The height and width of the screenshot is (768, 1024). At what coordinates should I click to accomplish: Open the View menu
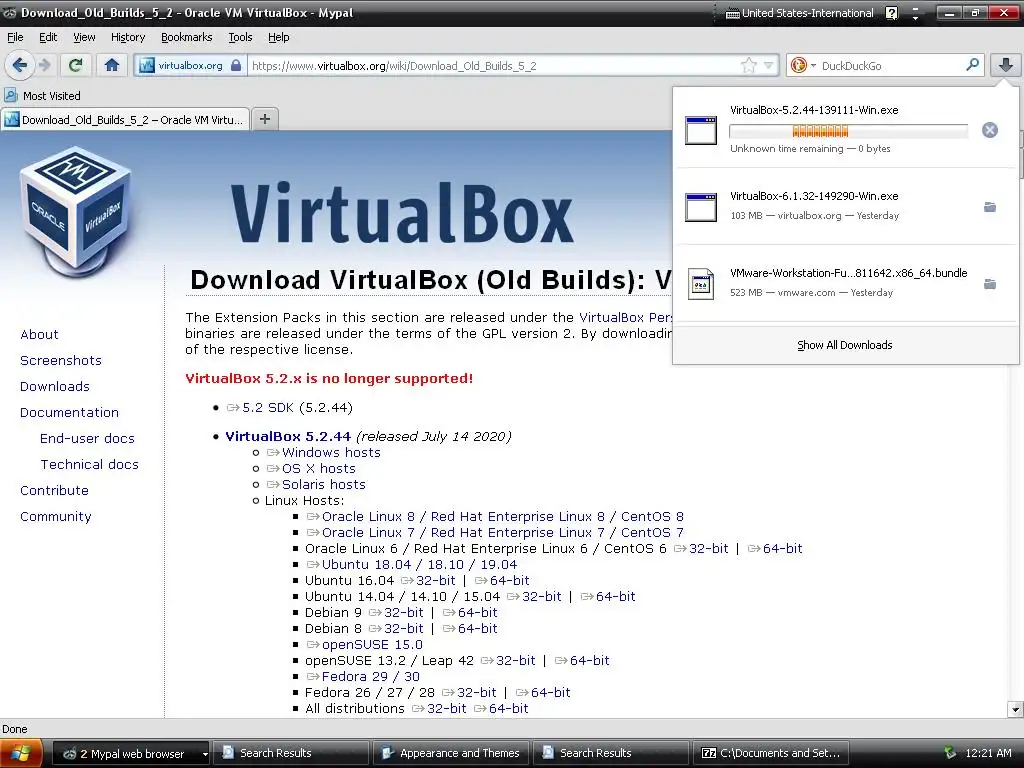(x=84, y=37)
